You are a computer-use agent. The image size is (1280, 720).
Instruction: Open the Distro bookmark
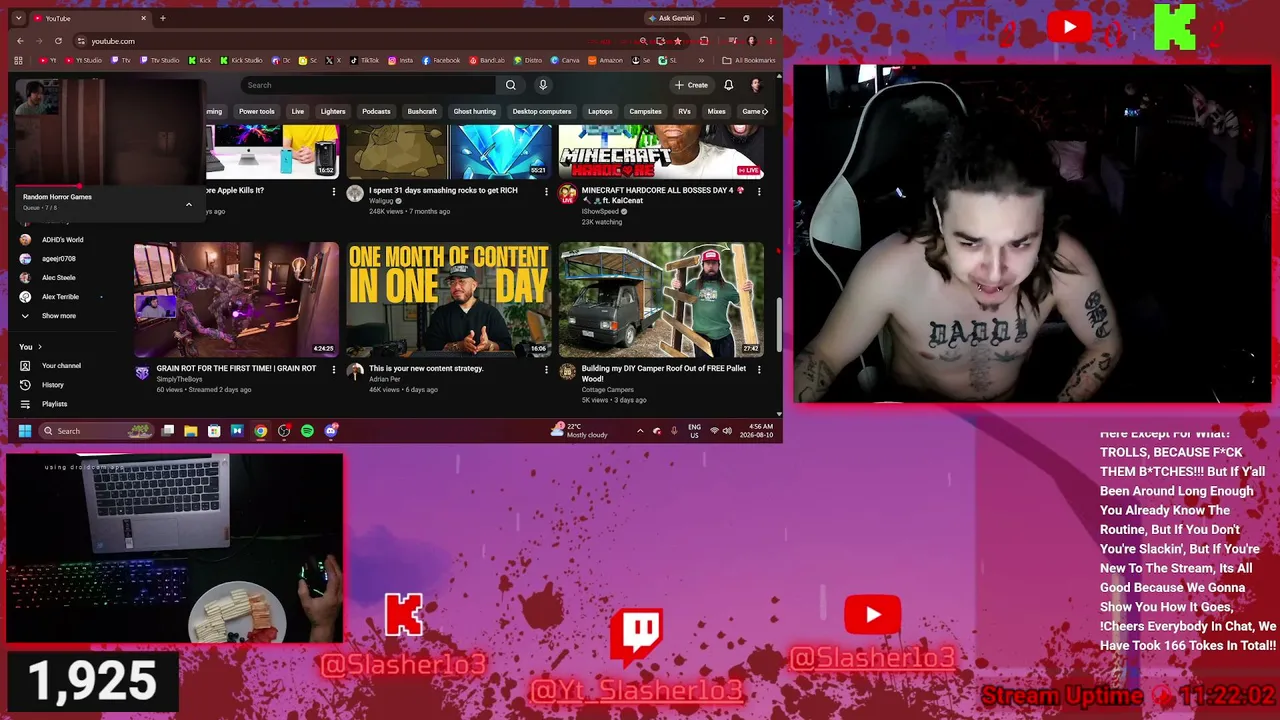pyautogui.click(x=528, y=60)
